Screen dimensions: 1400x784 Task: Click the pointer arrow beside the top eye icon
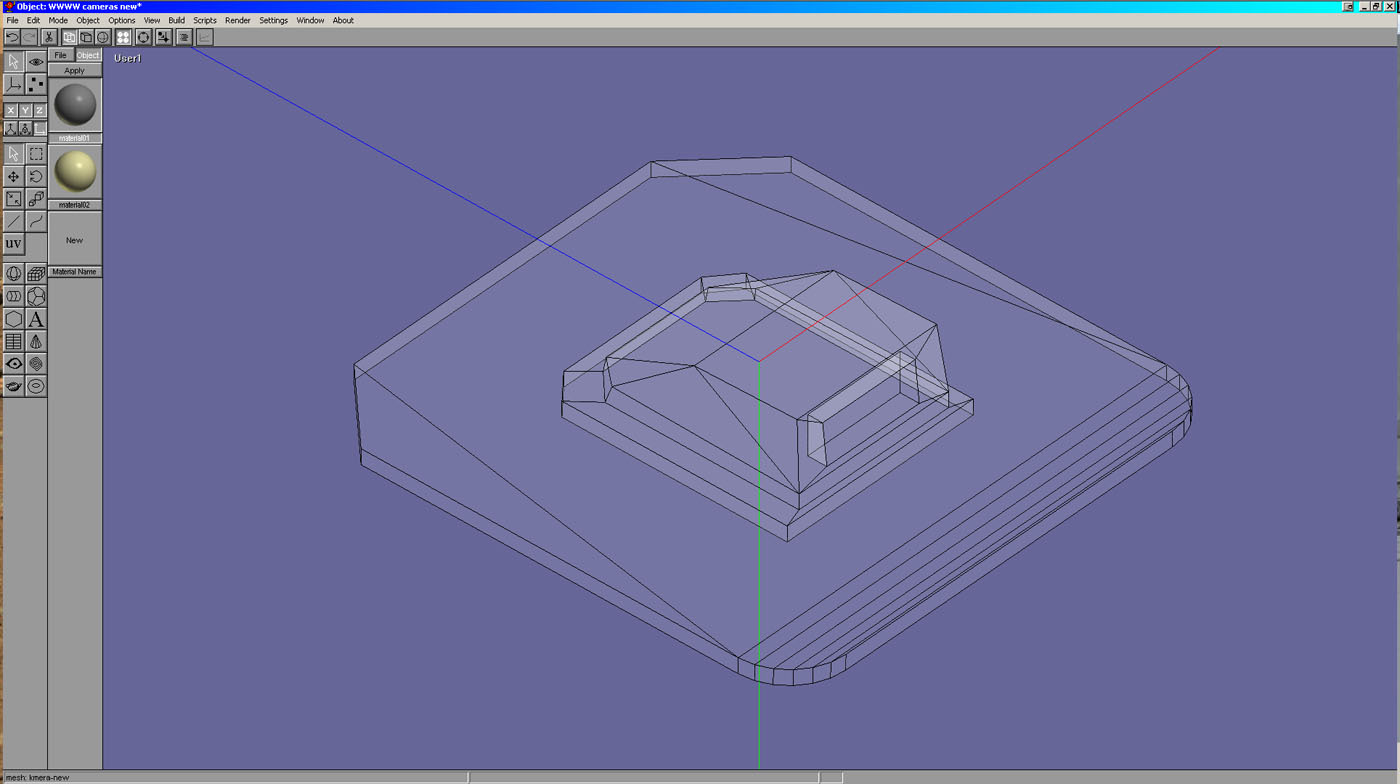pyautogui.click(x=13, y=62)
